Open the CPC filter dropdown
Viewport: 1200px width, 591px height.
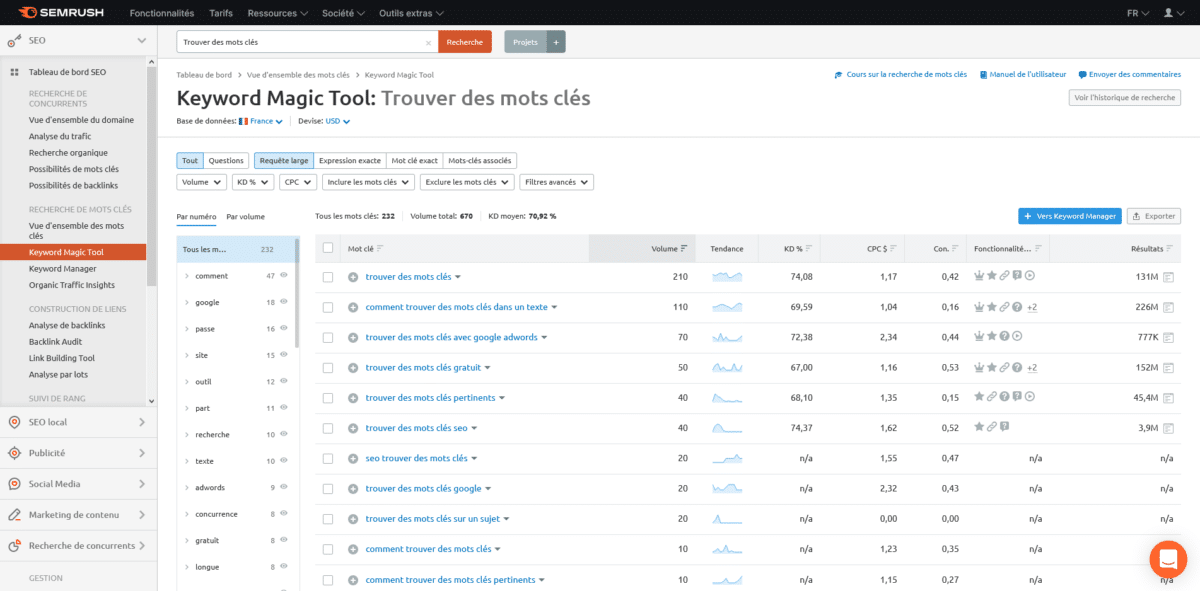(298, 182)
